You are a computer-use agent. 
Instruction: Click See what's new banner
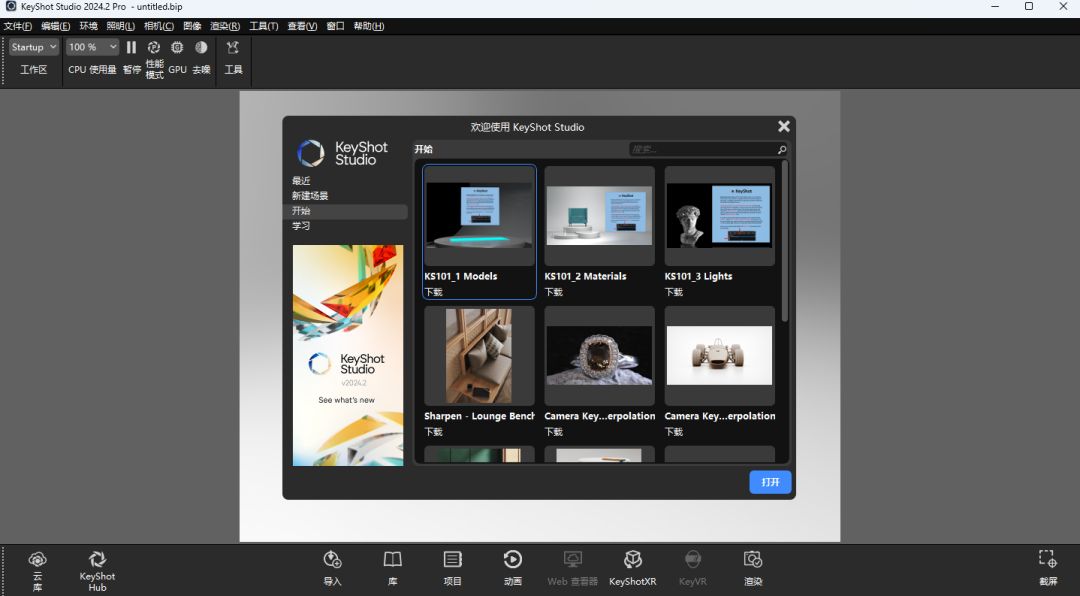point(348,356)
